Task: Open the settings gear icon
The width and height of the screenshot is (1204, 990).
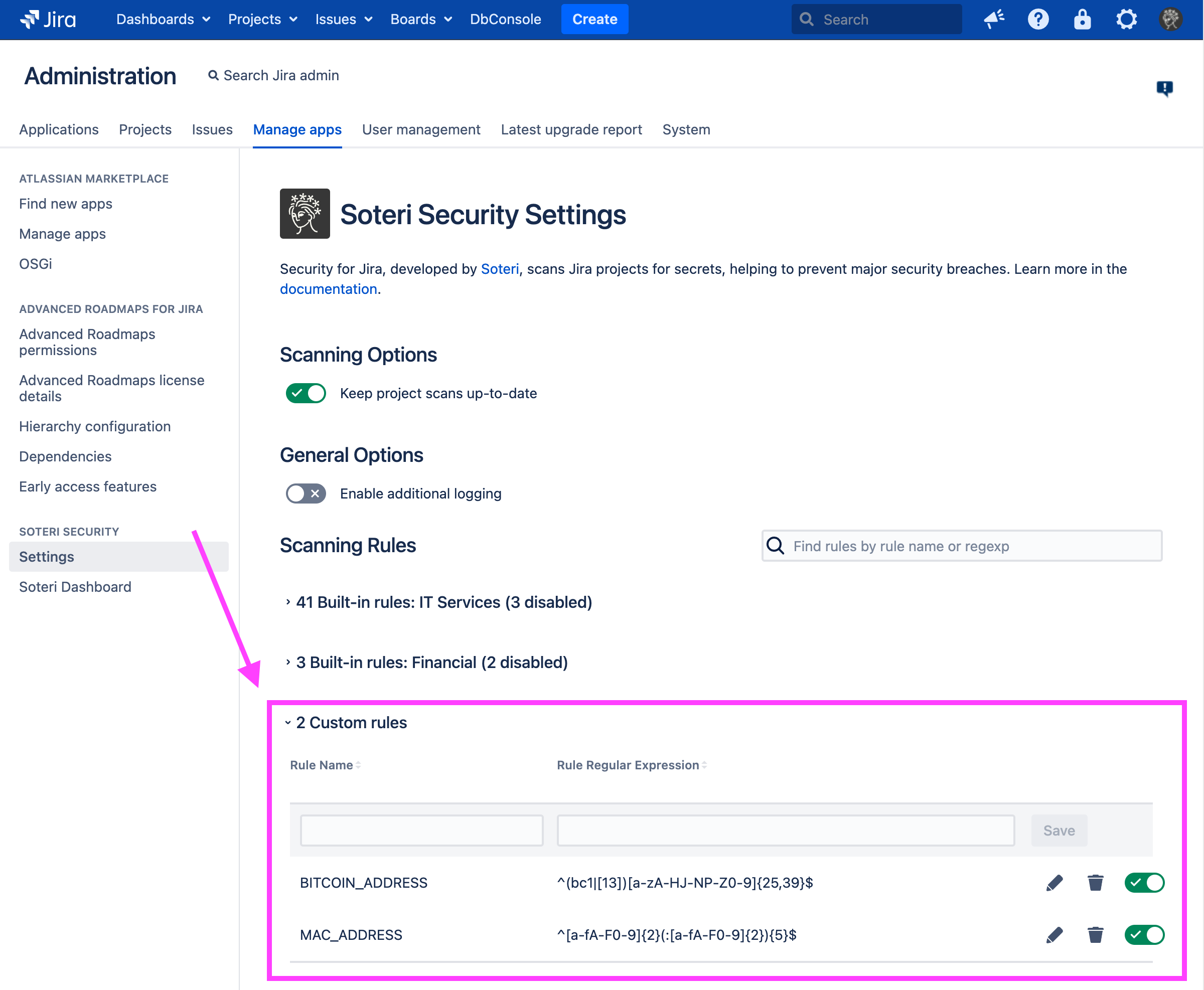Action: pyautogui.click(x=1126, y=19)
